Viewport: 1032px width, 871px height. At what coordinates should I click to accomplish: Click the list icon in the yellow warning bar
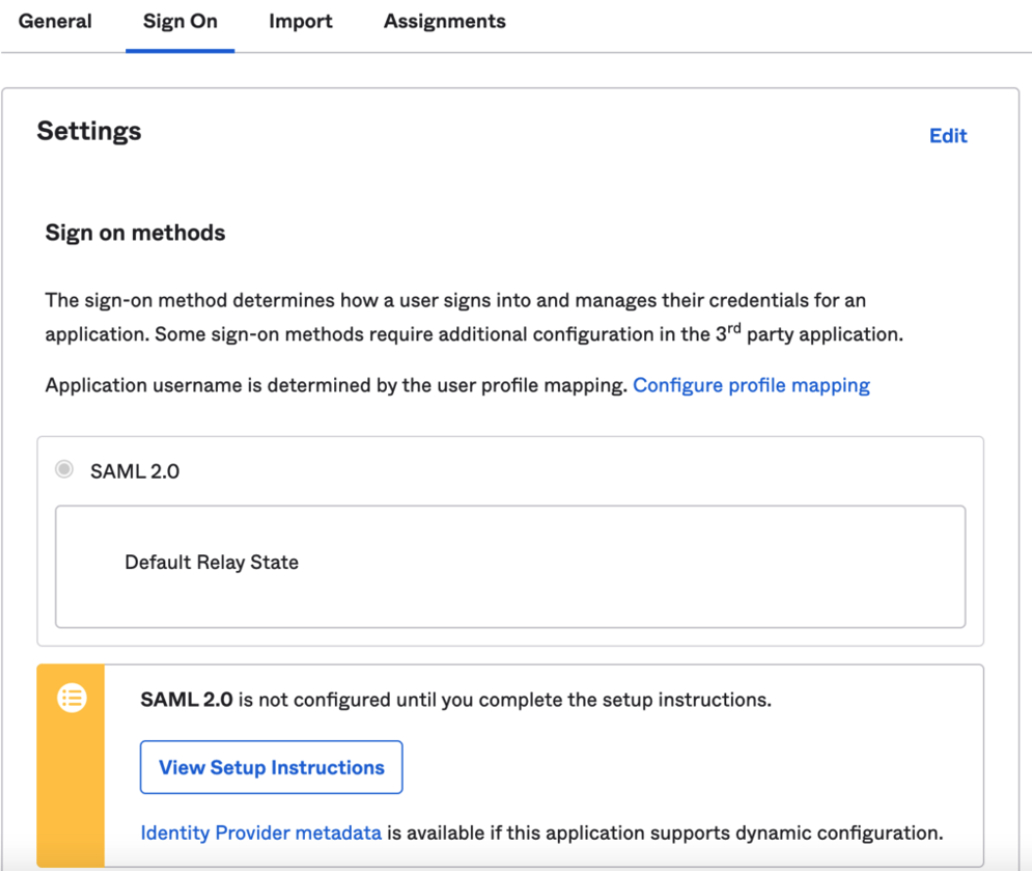[71, 698]
